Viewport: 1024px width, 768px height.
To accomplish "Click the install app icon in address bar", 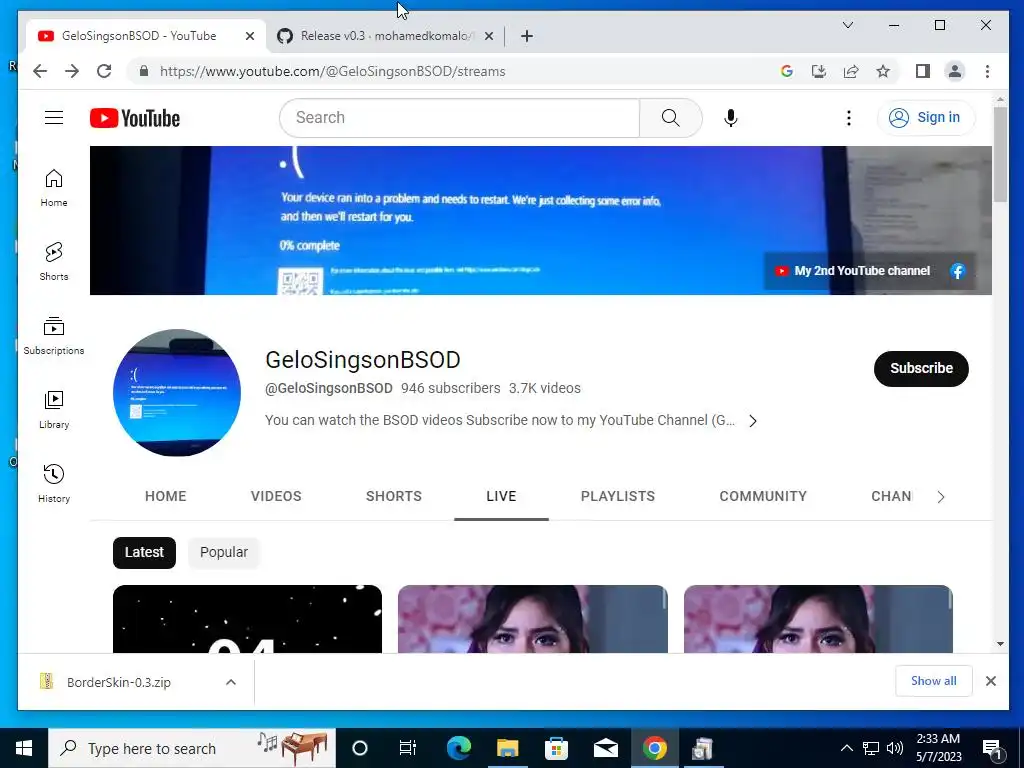I will coord(818,71).
